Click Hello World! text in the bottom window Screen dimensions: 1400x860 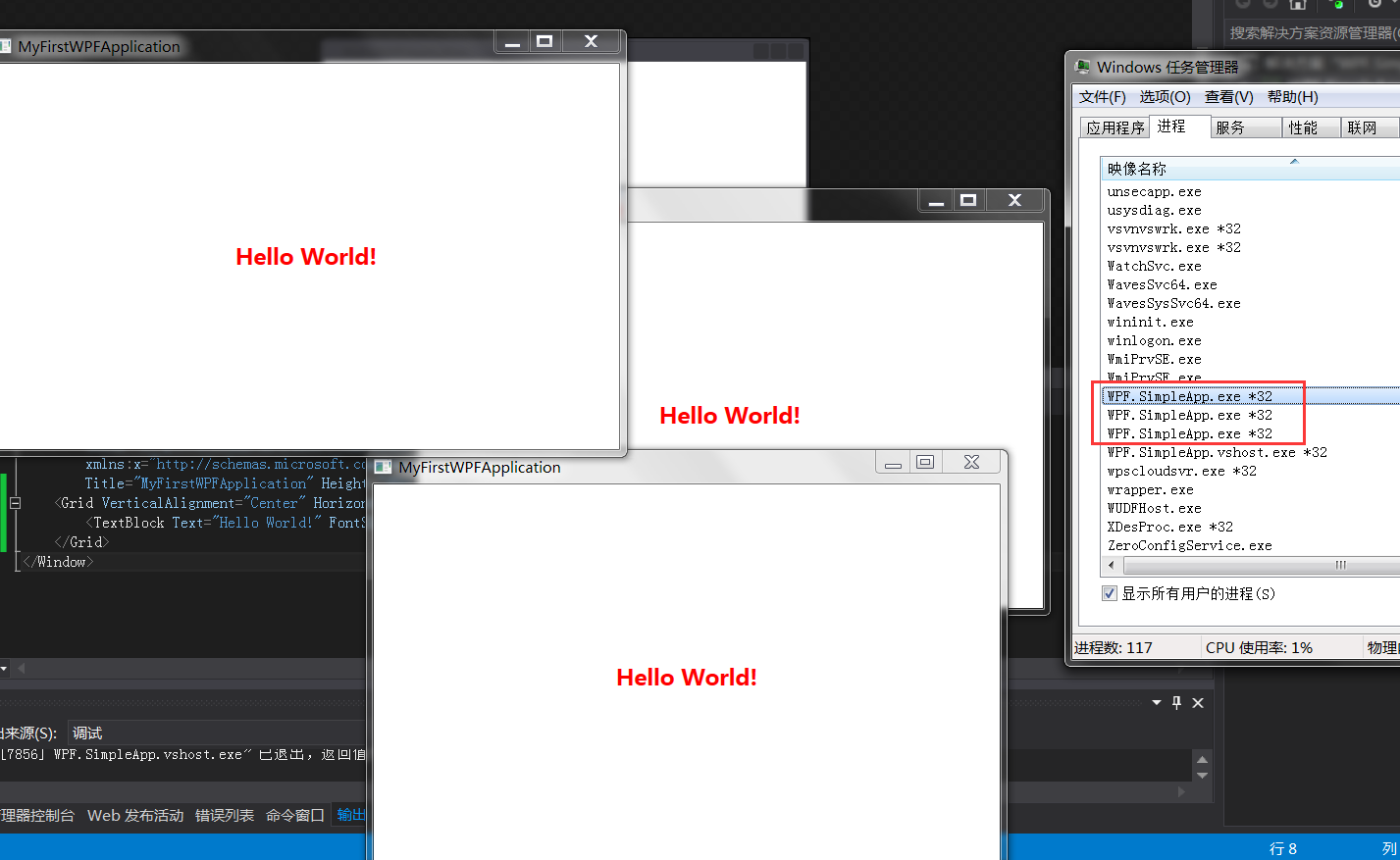click(x=686, y=677)
